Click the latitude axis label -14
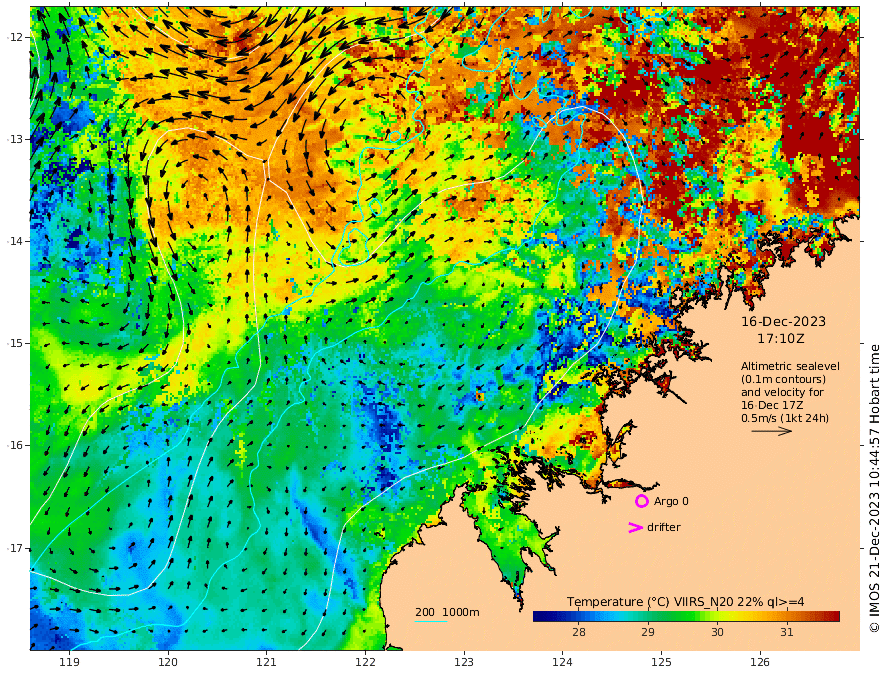Viewport: 880px width, 680px height. (15, 241)
